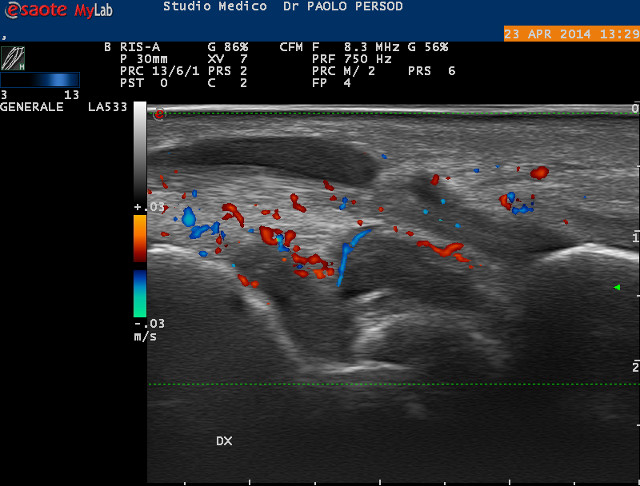Viewport: 640px width, 486px height.
Task: Click the blue-green Doppler color scale
Action: pos(140,293)
